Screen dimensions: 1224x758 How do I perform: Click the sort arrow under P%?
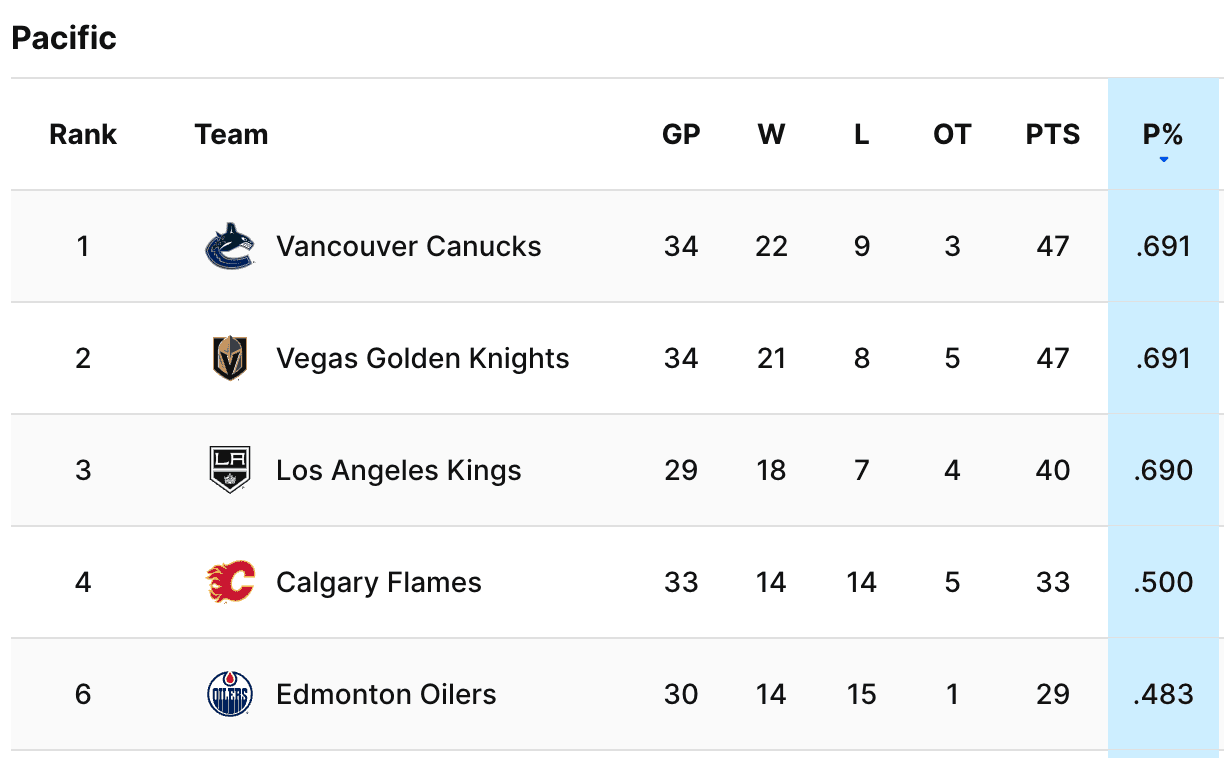click(1163, 160)
